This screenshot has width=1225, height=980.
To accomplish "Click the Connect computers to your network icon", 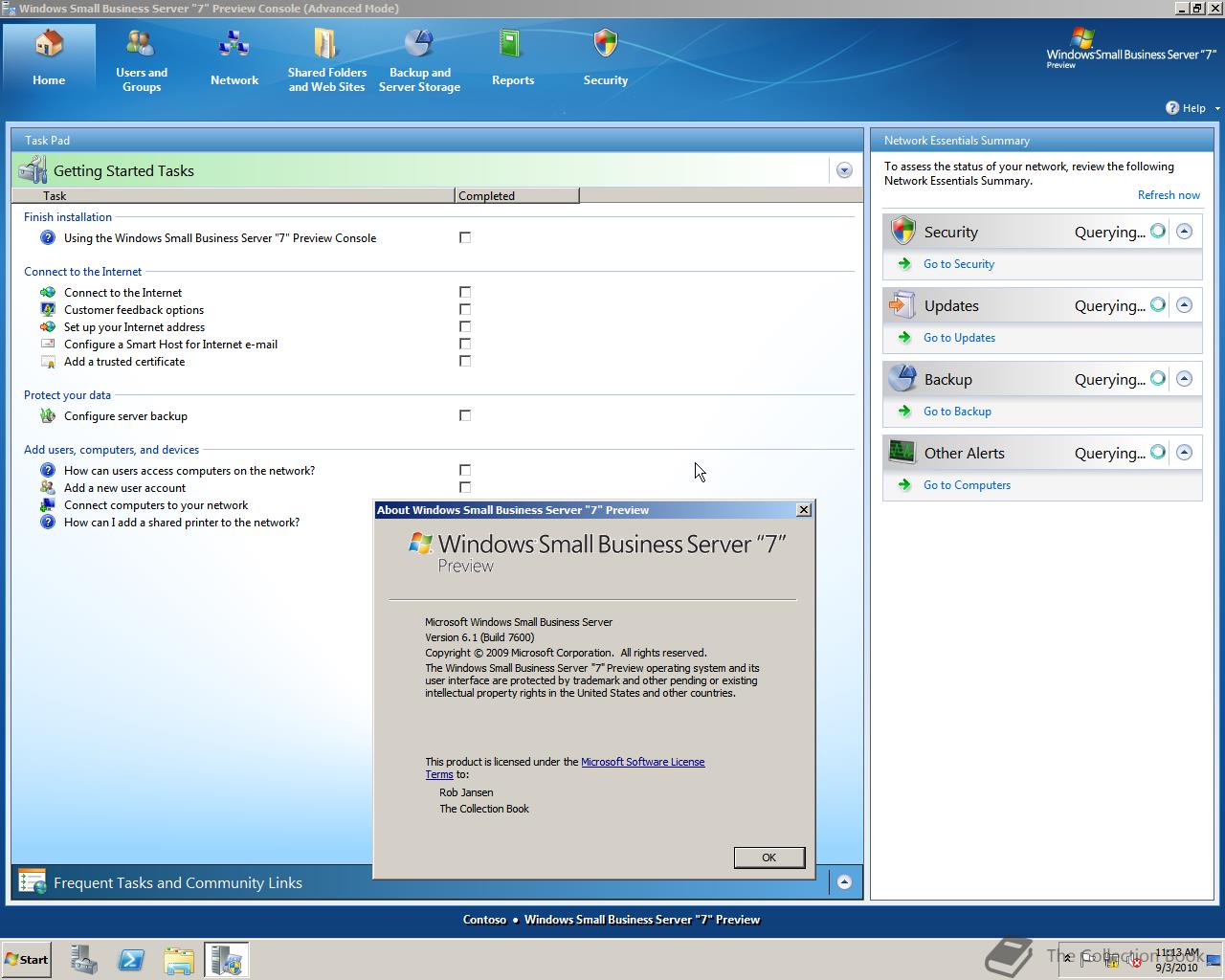I will (x=48, y=505).
